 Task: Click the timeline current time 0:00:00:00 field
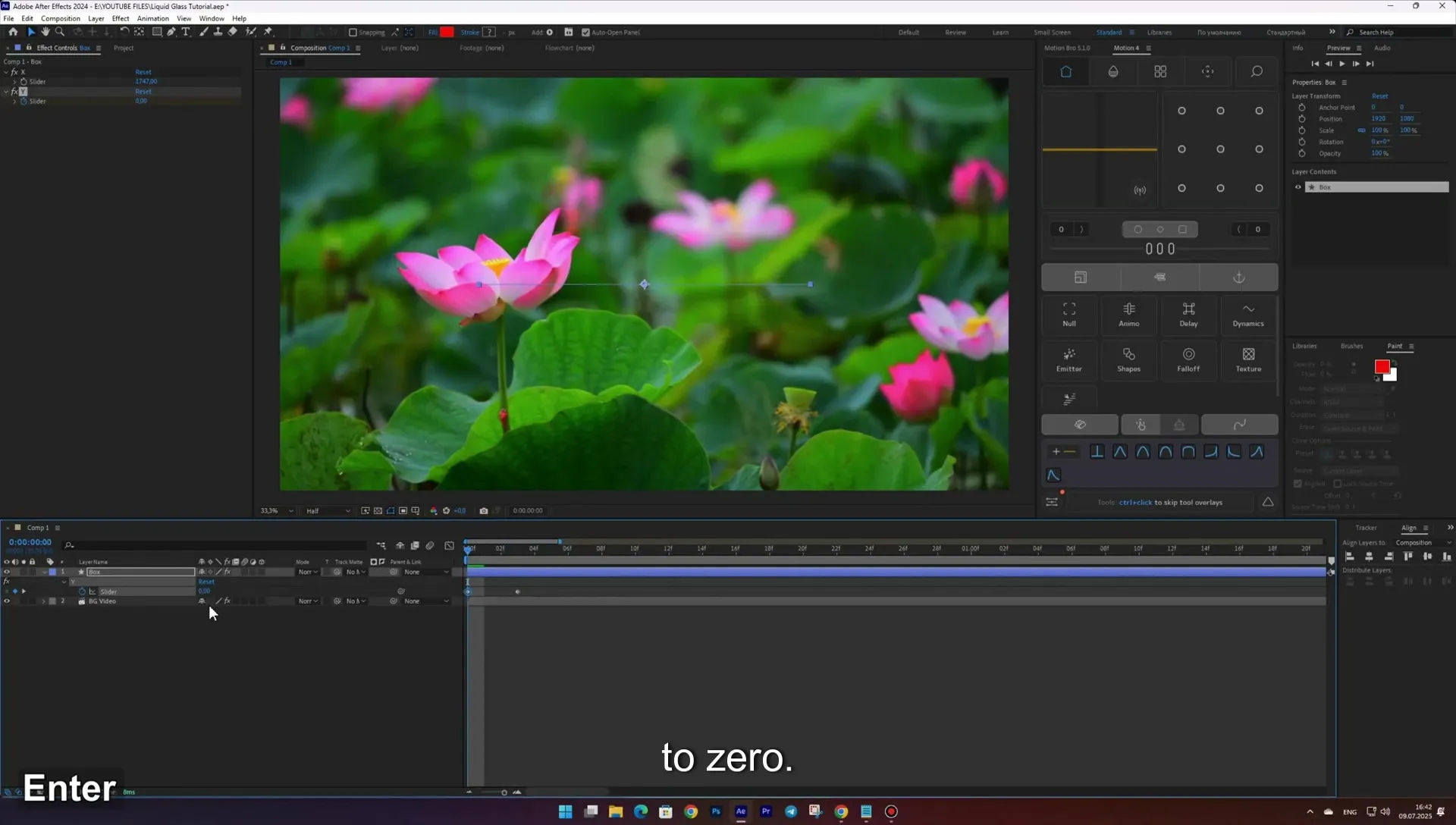(x=30, y=542)
